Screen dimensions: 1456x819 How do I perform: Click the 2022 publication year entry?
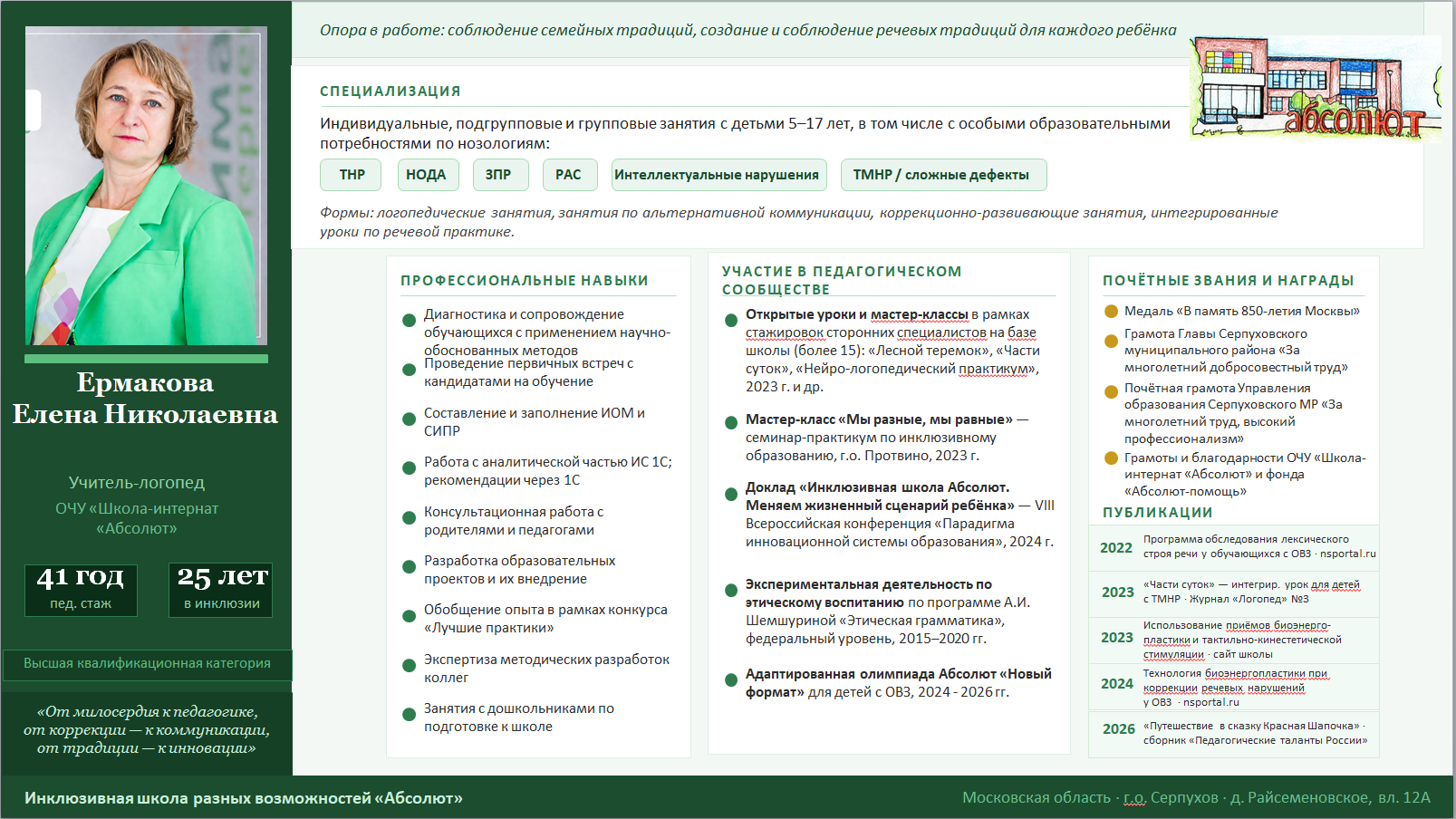click(1116, 547)
